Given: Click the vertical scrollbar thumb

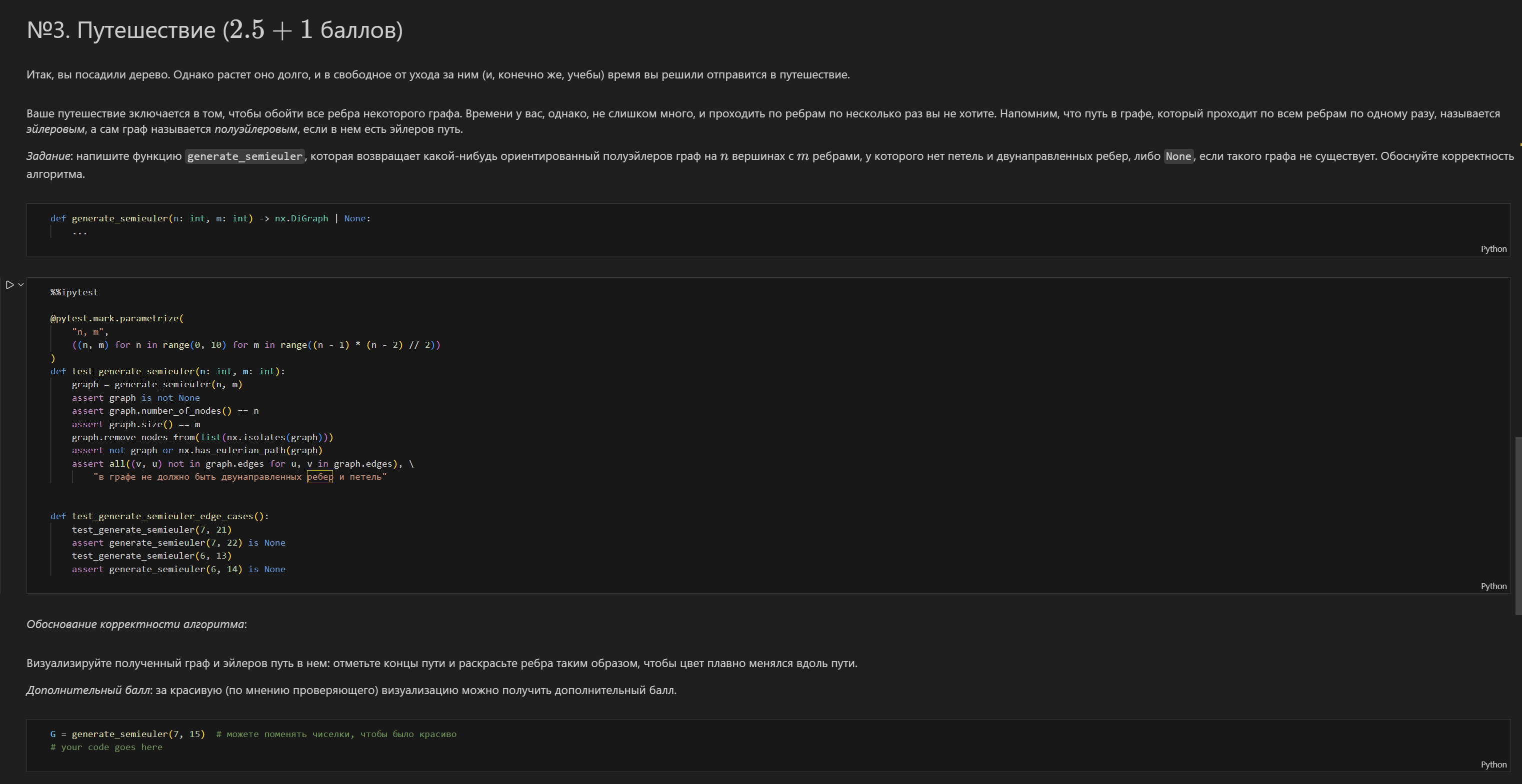Looking at the screenshot, I should pos(1518,526).
